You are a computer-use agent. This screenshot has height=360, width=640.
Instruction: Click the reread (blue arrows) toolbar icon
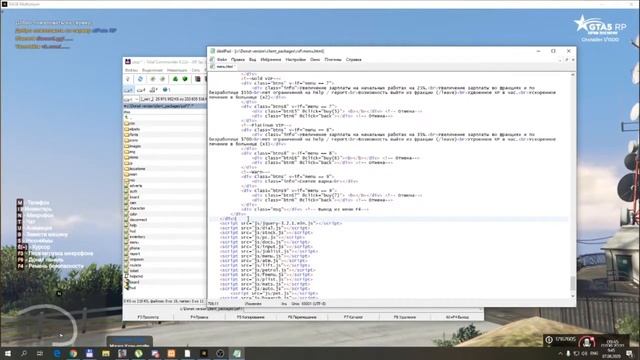coord(140,79)
